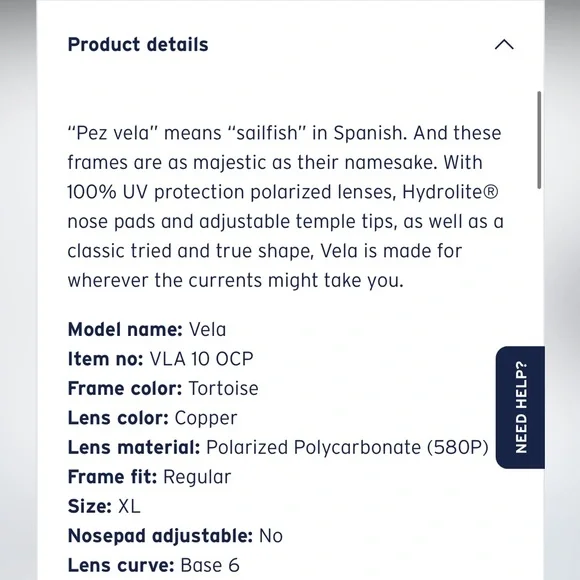Collapse Product details with the chevron arrow
The image size is (580, 580).
pos(504,45)
